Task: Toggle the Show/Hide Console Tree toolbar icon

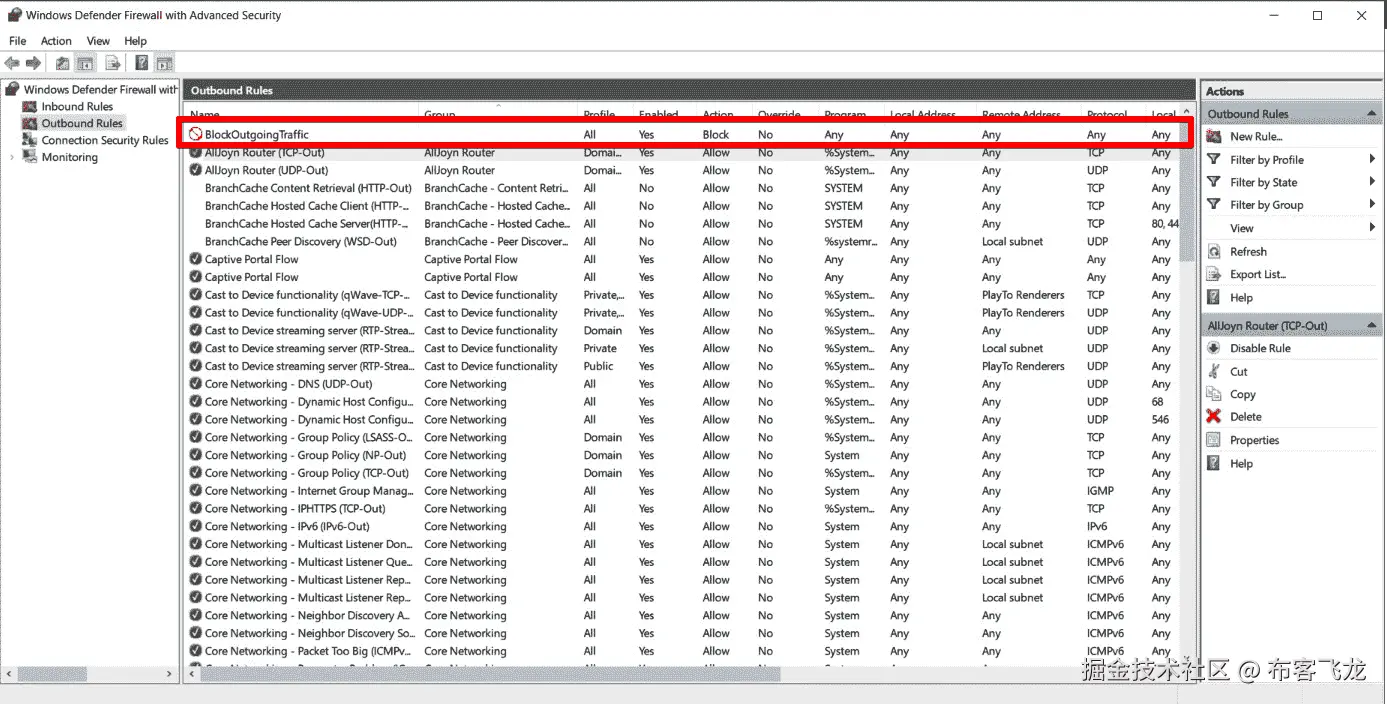Action: coord(84,62)
